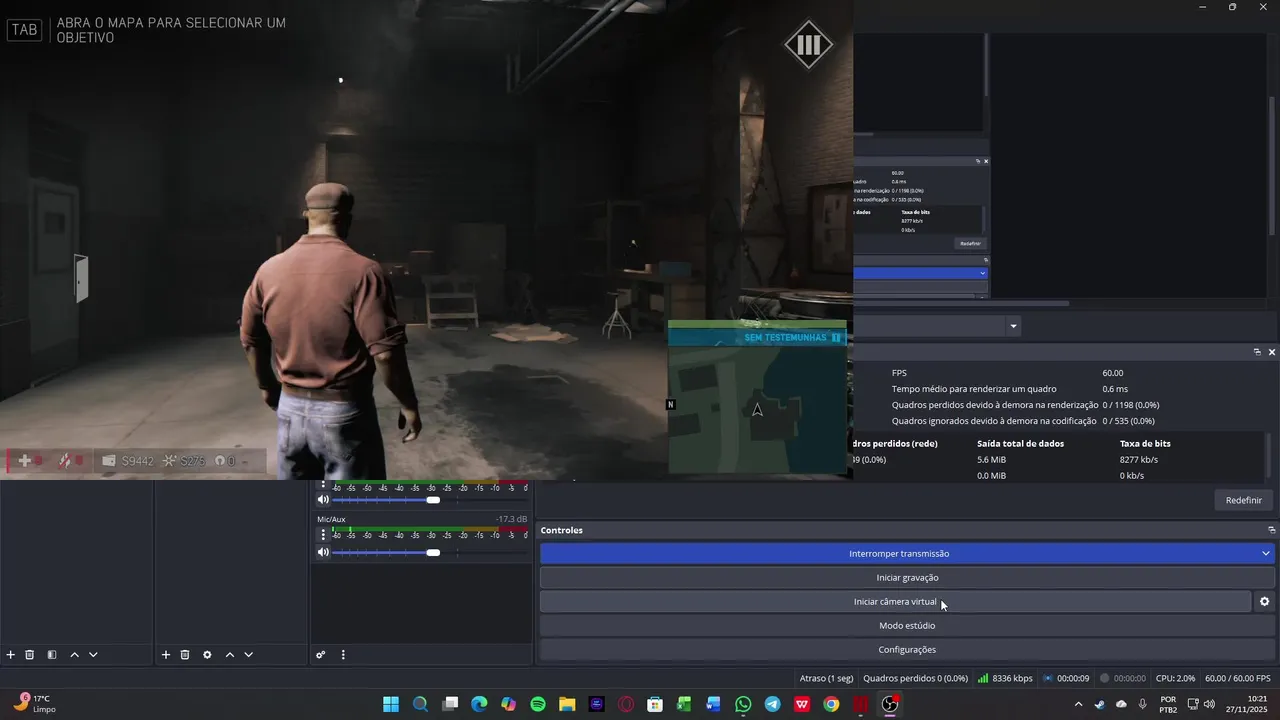Mute the Mic/Aux channel speaker icon
The image size is (1280, 720).
(x=323, y=552)
